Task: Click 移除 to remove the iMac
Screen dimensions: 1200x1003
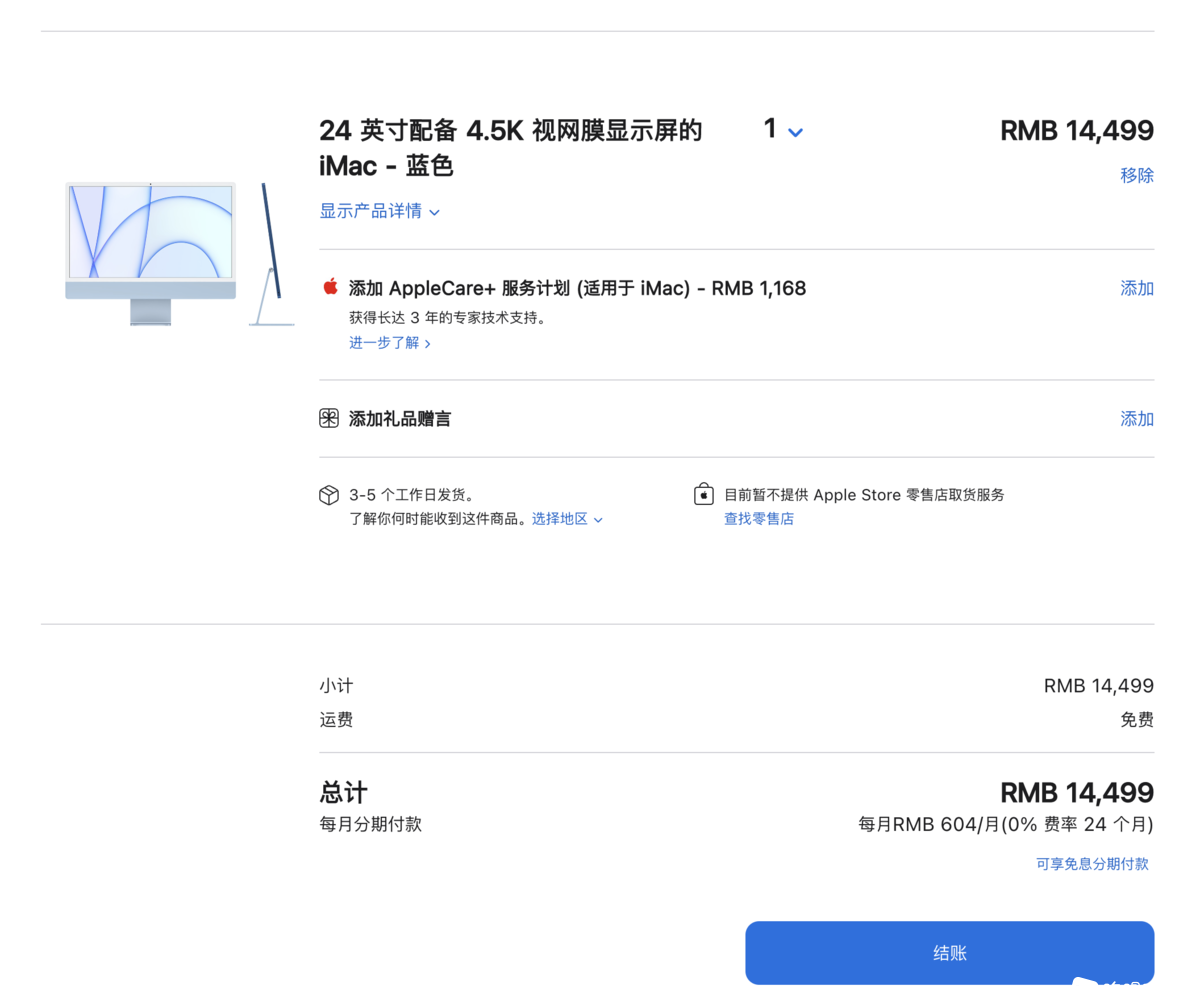Action: 1137,175
